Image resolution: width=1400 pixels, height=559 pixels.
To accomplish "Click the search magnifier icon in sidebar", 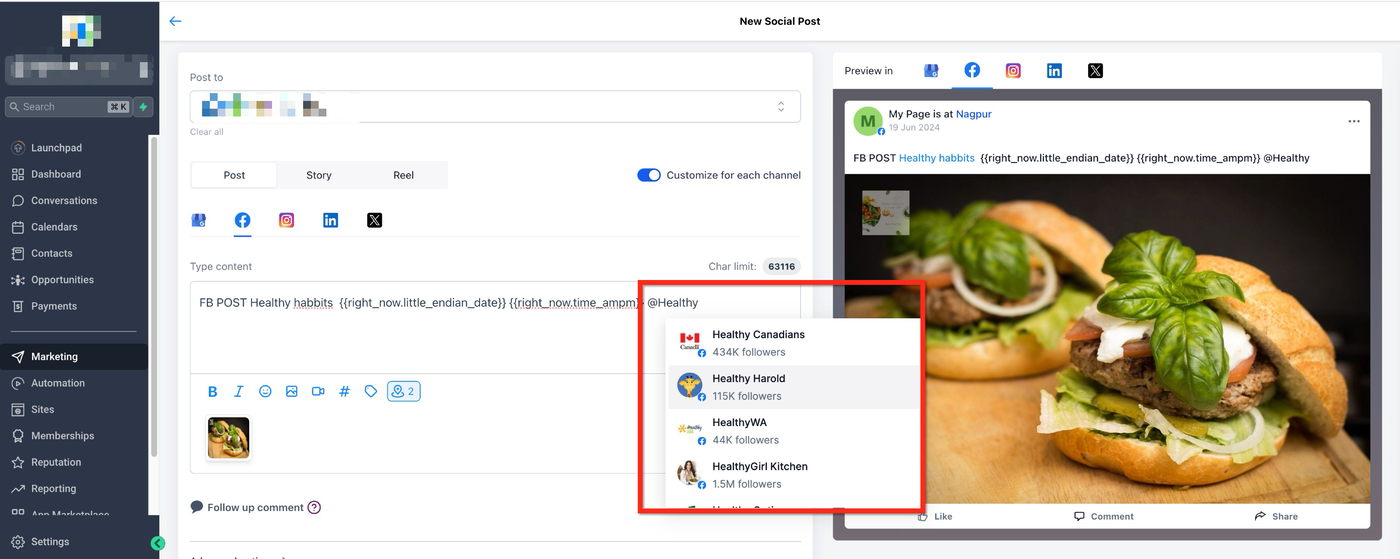I will 14,107.
